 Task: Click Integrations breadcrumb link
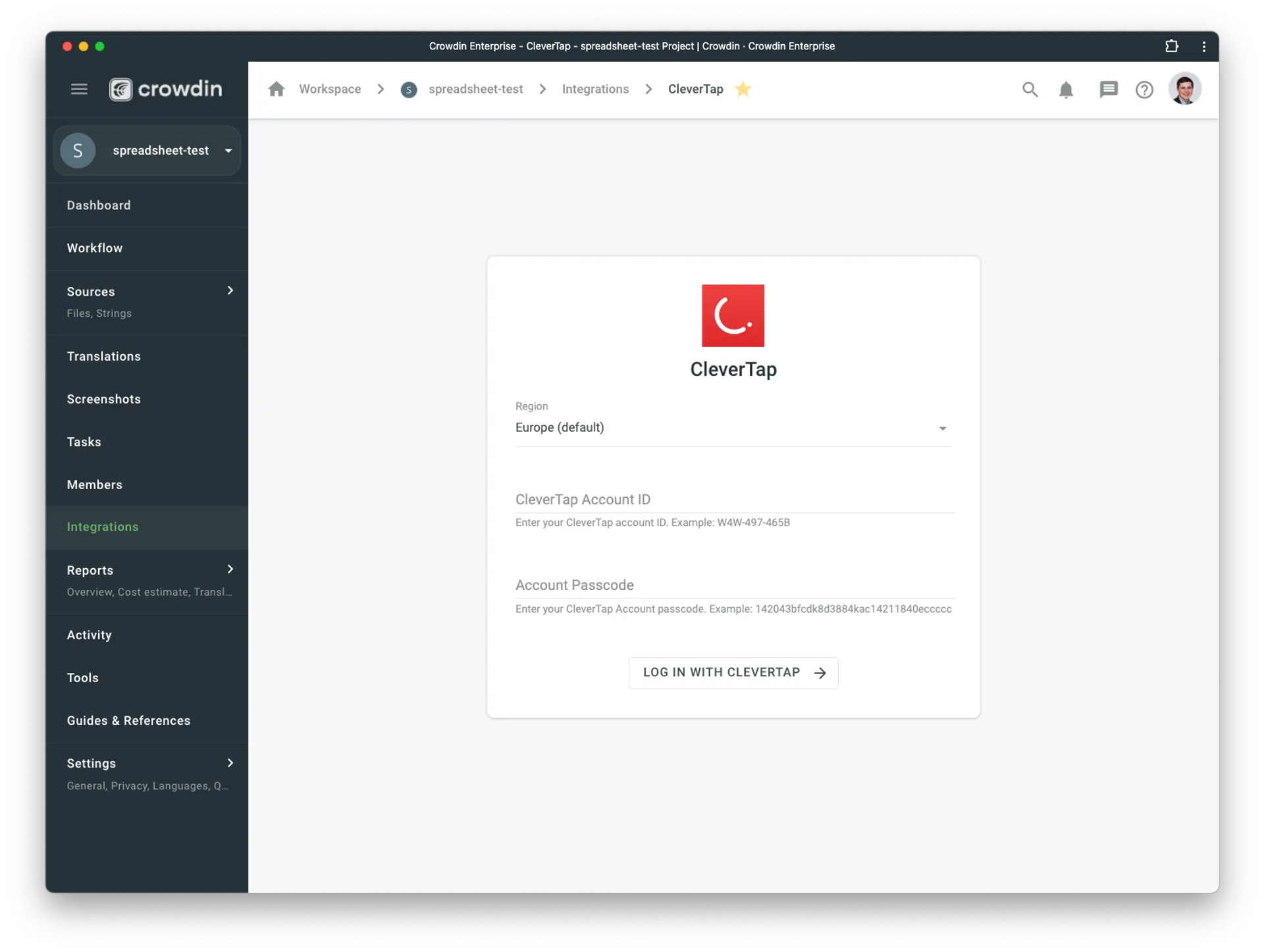tap(595, 89)
